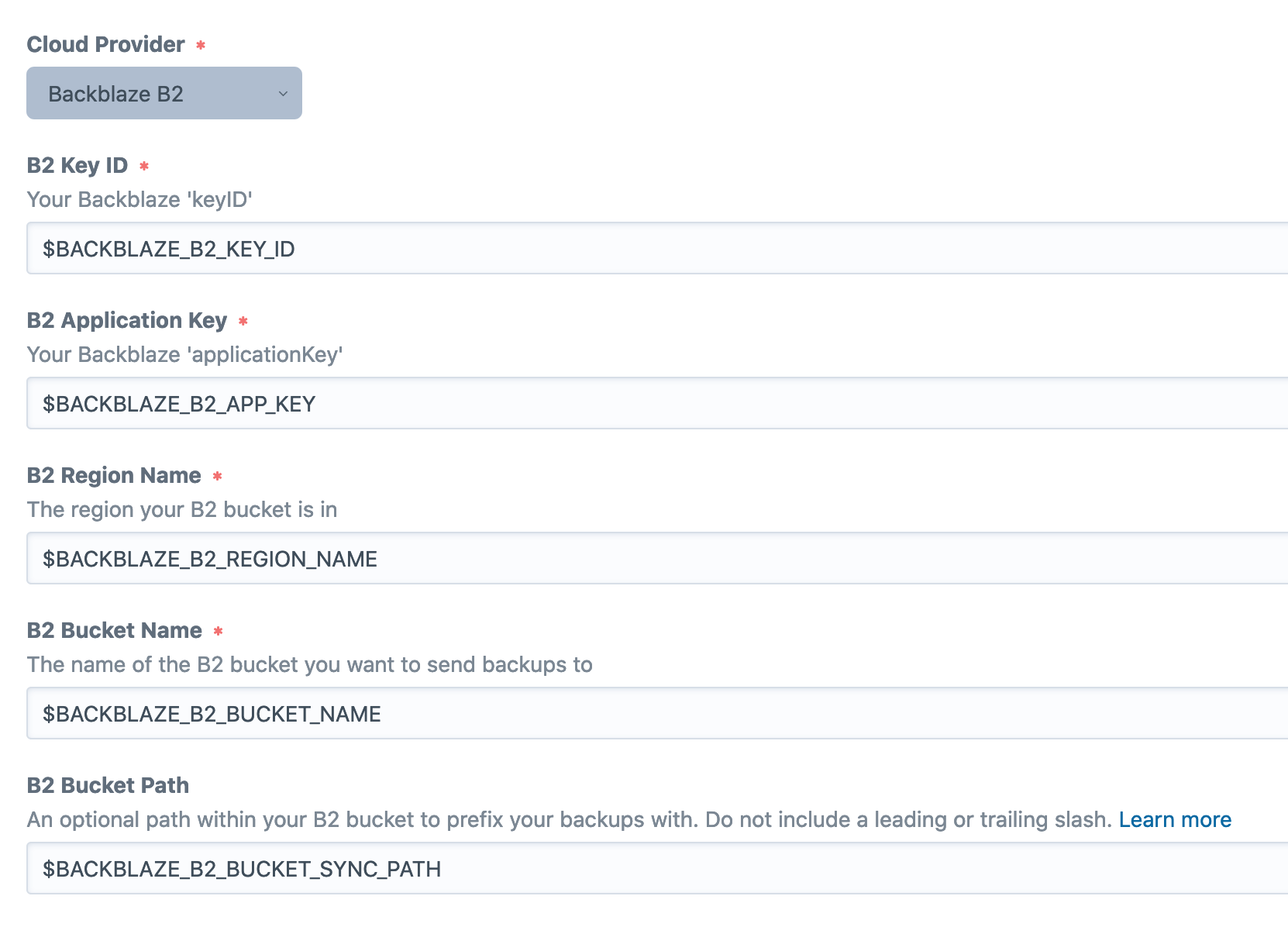Click the required asterisk next to B2 Application Key
This screenshot has height=927, width=1288.
243,321
